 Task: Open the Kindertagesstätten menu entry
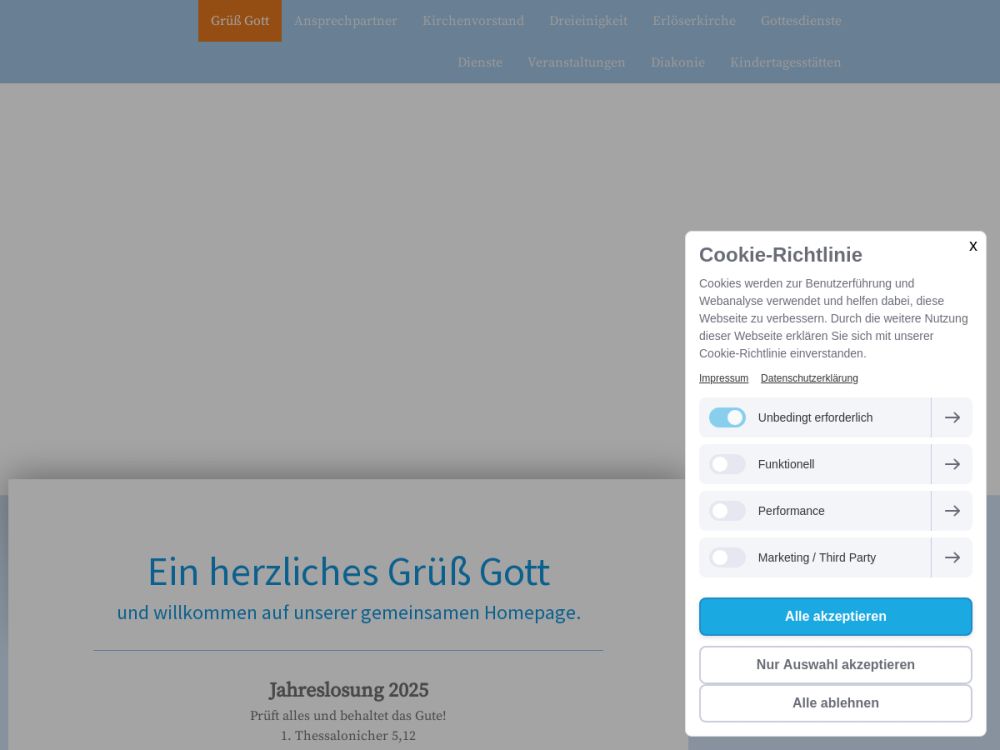(785, 63)
